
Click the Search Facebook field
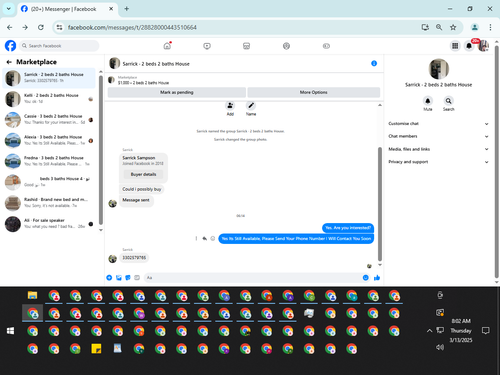[x=59, y=46]
